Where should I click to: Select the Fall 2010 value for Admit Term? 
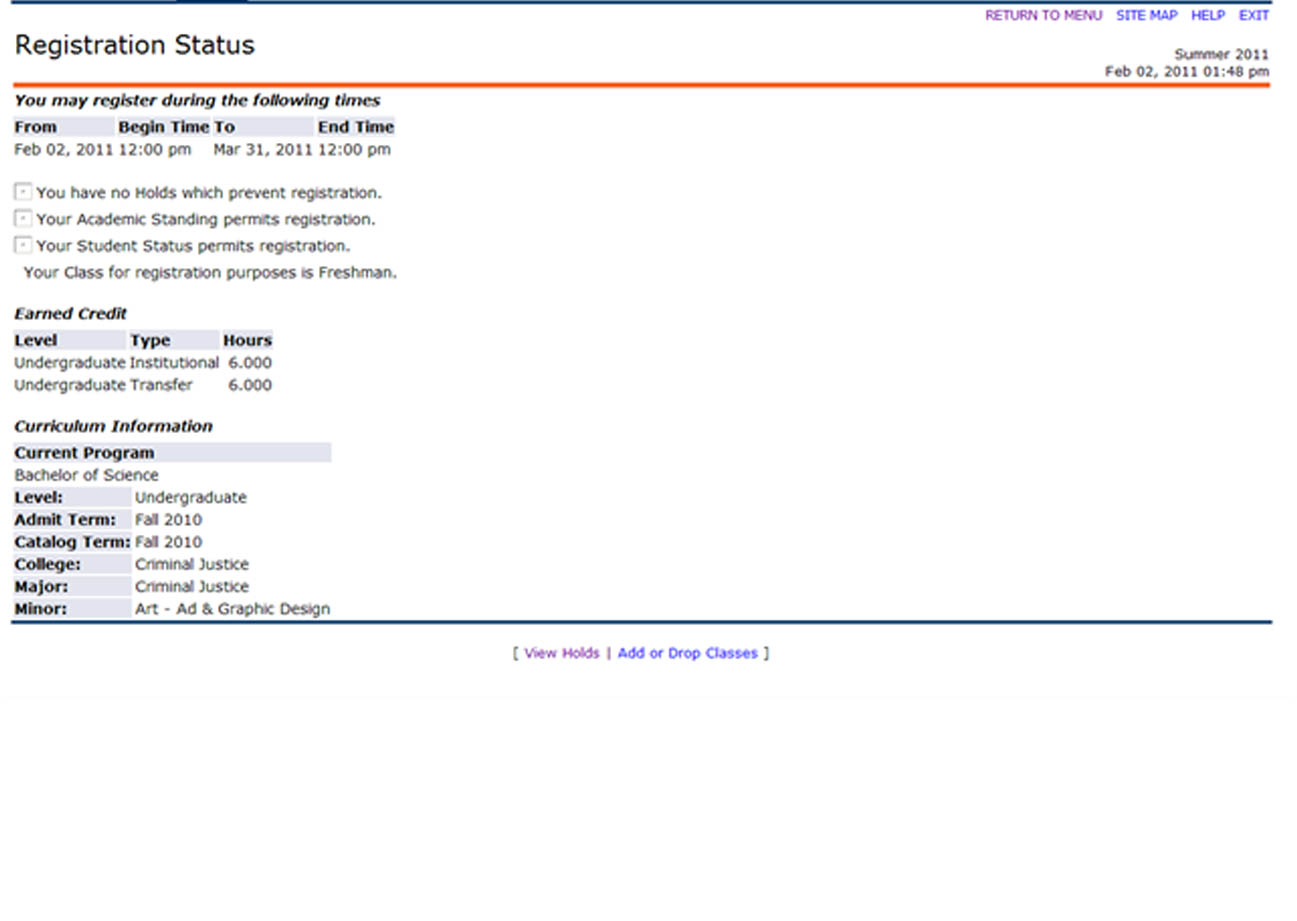[168, 520]
